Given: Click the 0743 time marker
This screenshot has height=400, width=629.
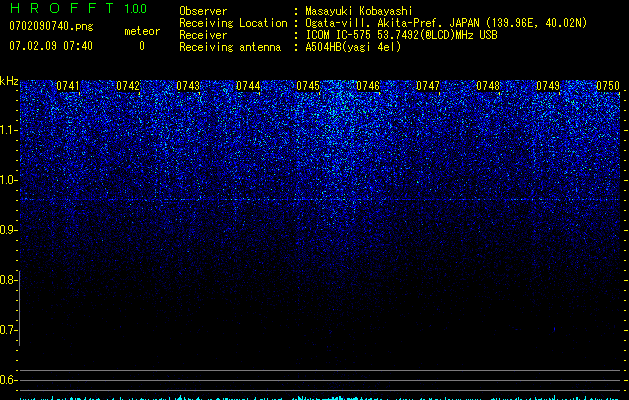Looking at the screenshot, I should (188, 86).
